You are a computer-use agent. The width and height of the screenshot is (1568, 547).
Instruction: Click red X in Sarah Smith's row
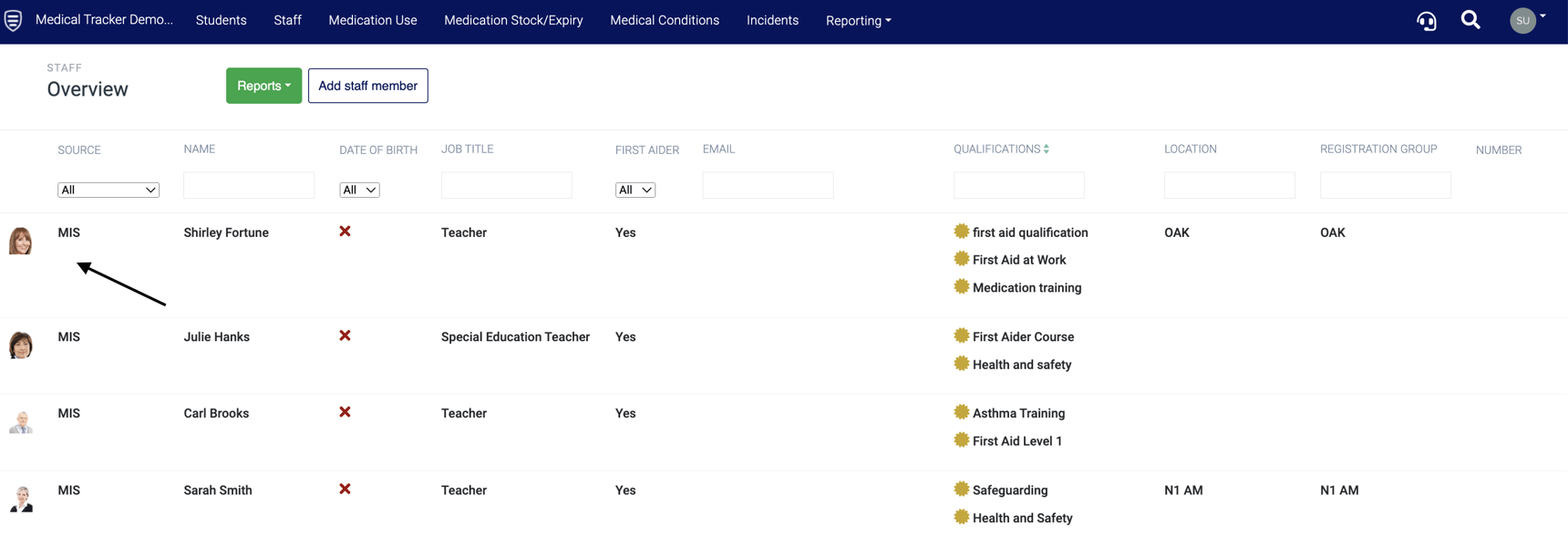[345, 489]
